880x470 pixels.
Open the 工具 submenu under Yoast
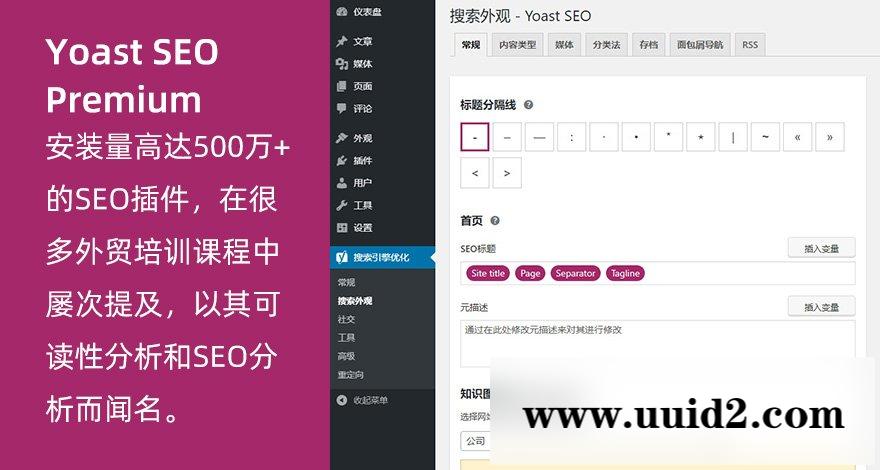pos(346,337)
